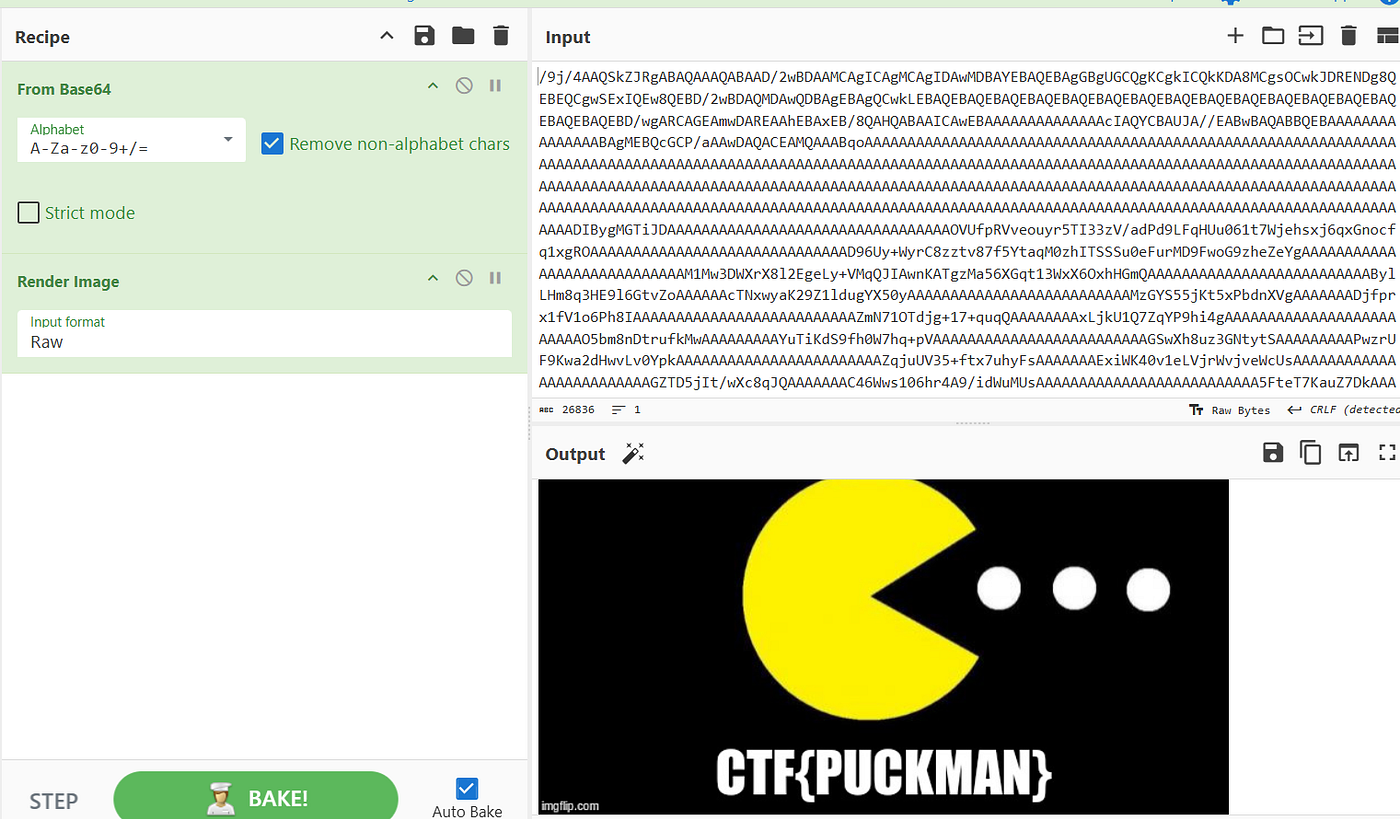Click into the Base64 input text area

click(x=966, y=232)
